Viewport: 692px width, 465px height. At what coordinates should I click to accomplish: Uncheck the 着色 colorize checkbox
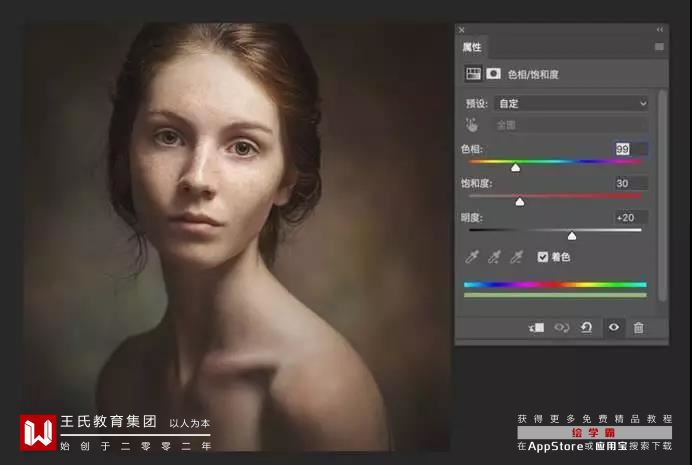tap(542, 257)
